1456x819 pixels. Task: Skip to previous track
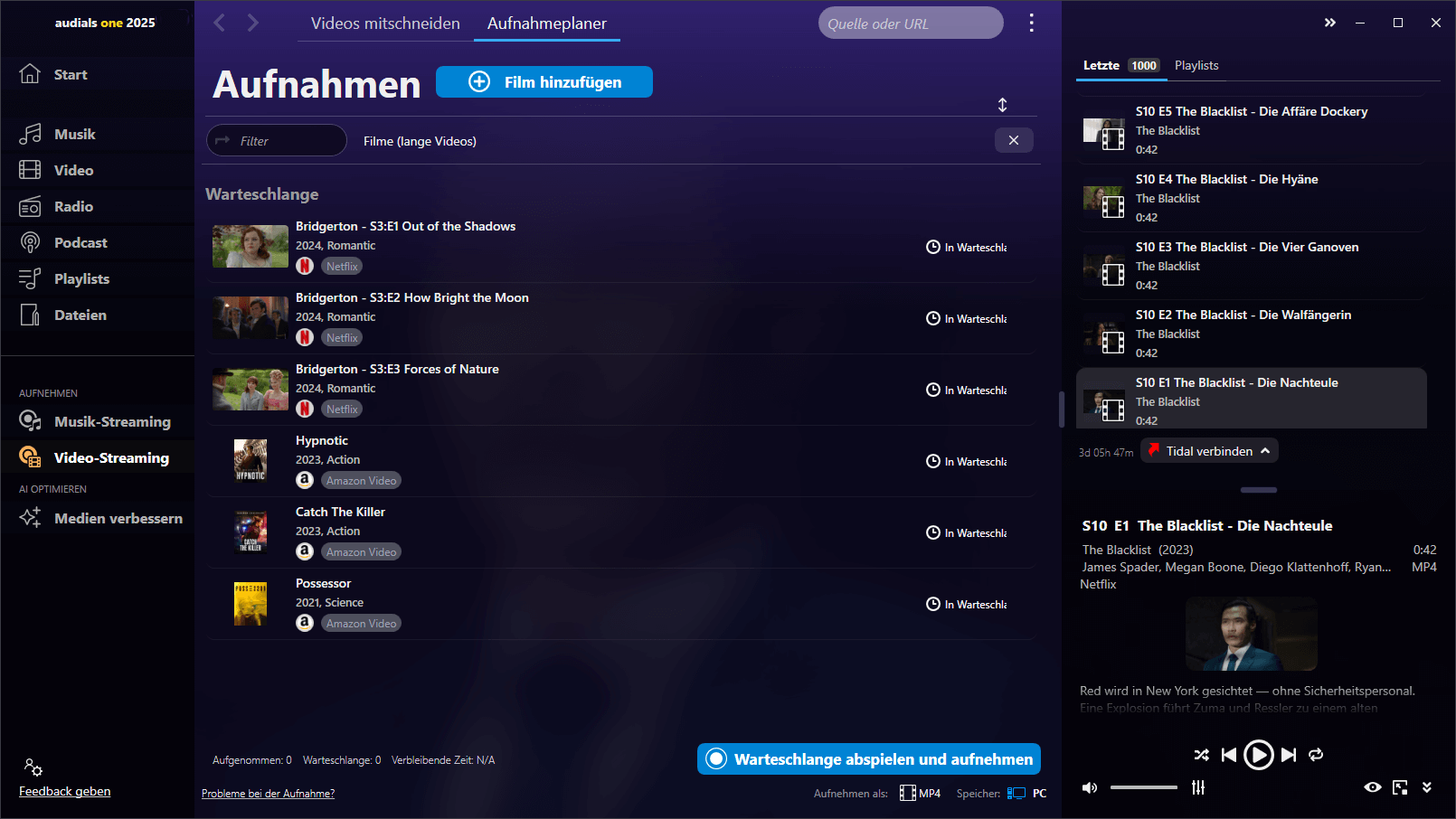(1228, 755)
